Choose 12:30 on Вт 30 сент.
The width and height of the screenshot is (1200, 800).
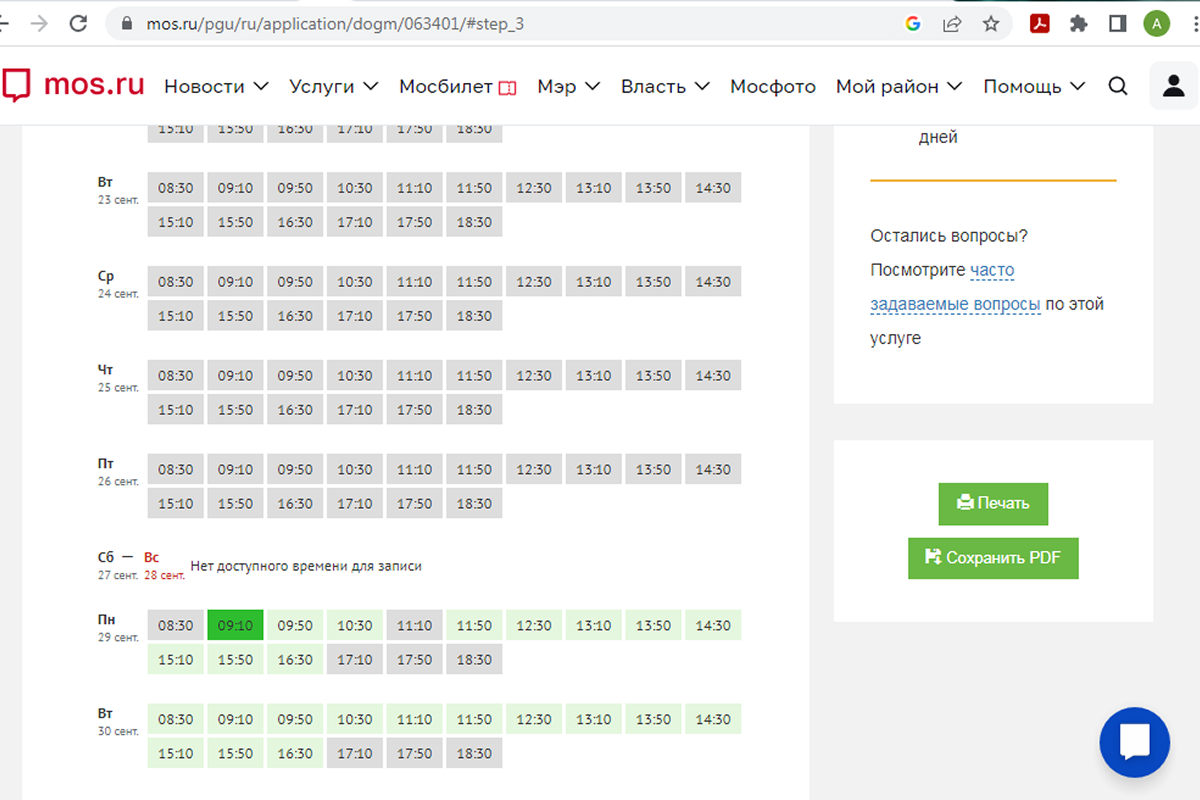534,719
